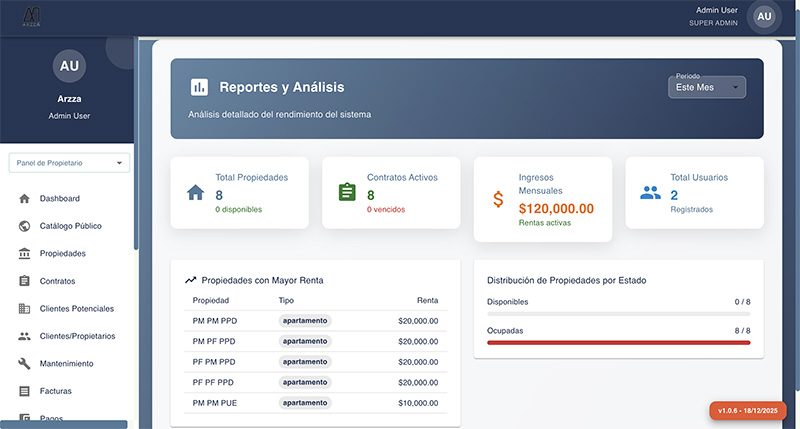Click the Facturas receipt icon
Image resolution: width=800 pixels, height=429 pixels.
coord(24,391)
